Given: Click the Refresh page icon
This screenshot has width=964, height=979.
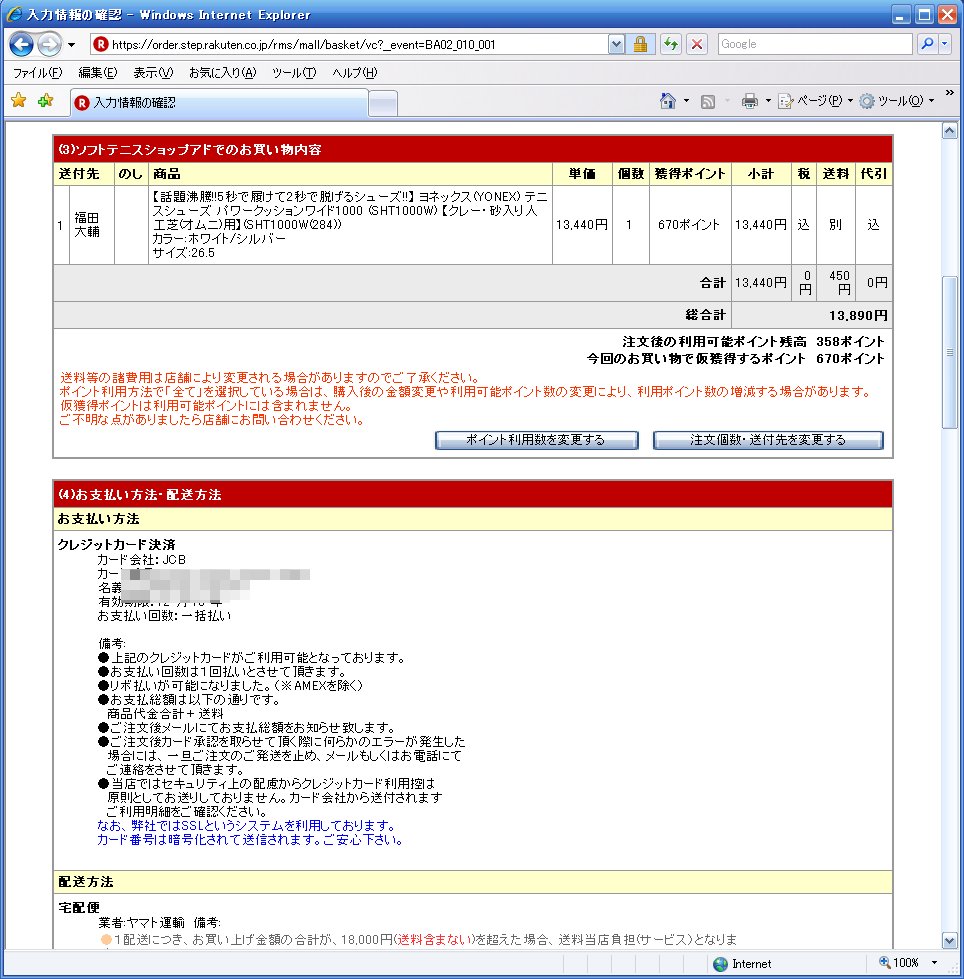Looking at the screenshot, I should pos(671,44).
